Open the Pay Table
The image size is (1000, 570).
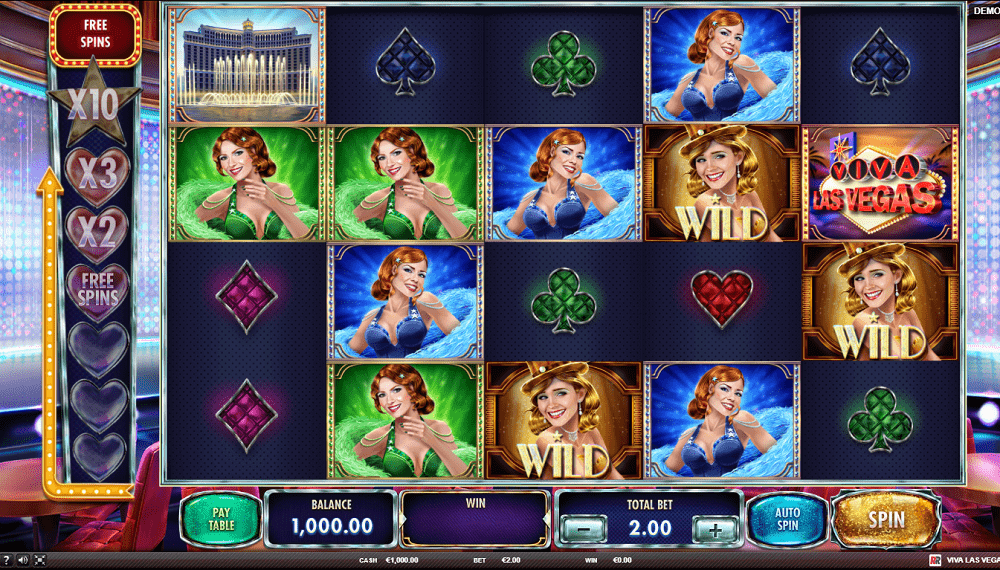tap(221, 519)
